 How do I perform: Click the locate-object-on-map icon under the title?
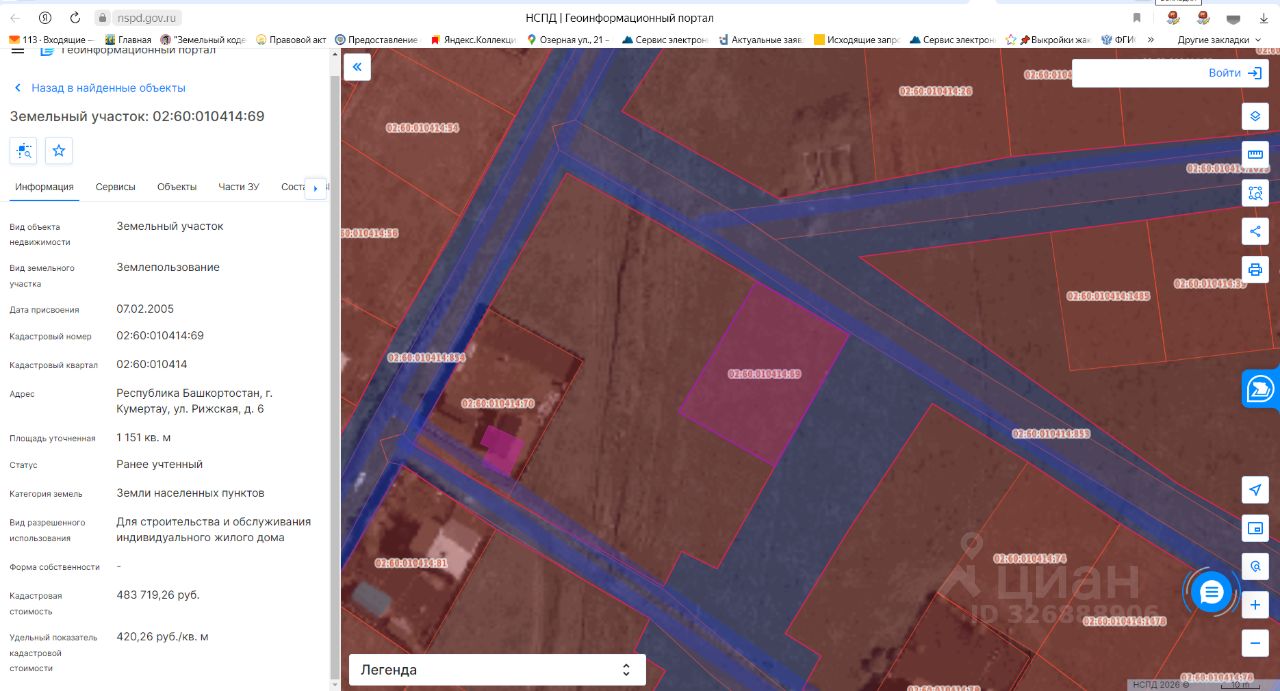(24, 151)
